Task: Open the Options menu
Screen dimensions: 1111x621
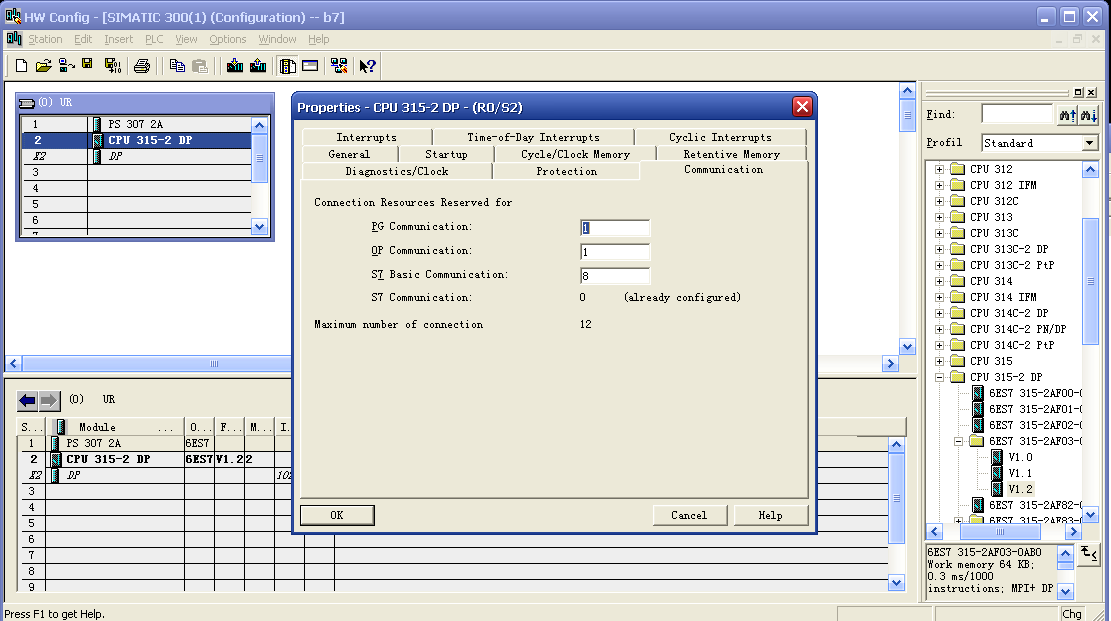Action: [227, 39]
